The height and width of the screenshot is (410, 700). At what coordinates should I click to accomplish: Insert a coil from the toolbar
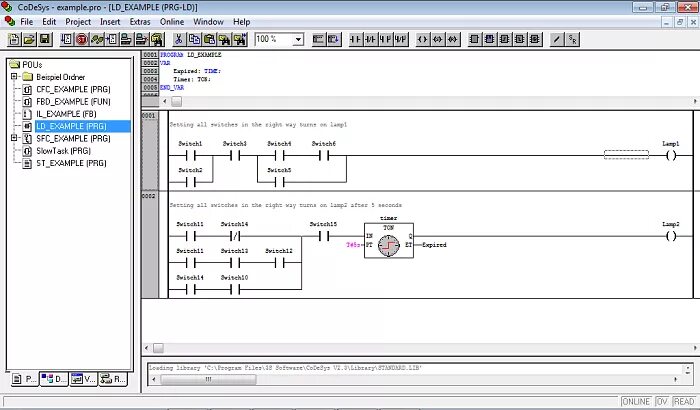pyautogui.click(x=422, y=39)
